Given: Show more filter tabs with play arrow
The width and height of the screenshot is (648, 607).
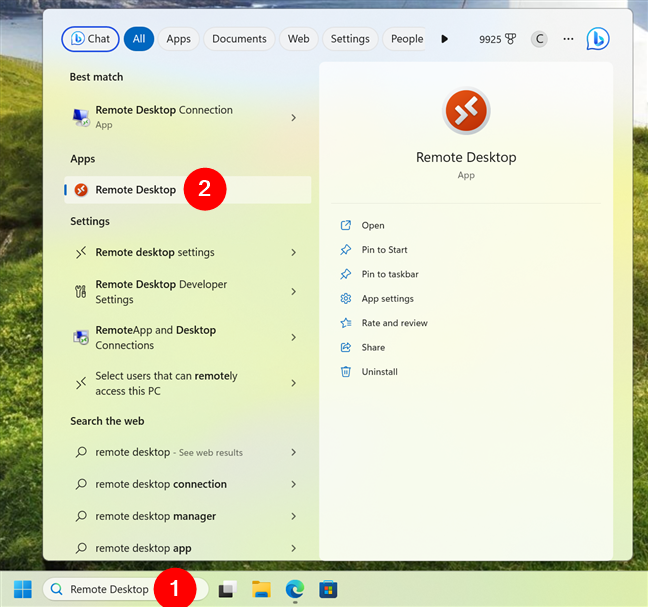Looking at the screenshot, I should click(x=444, y=39).
